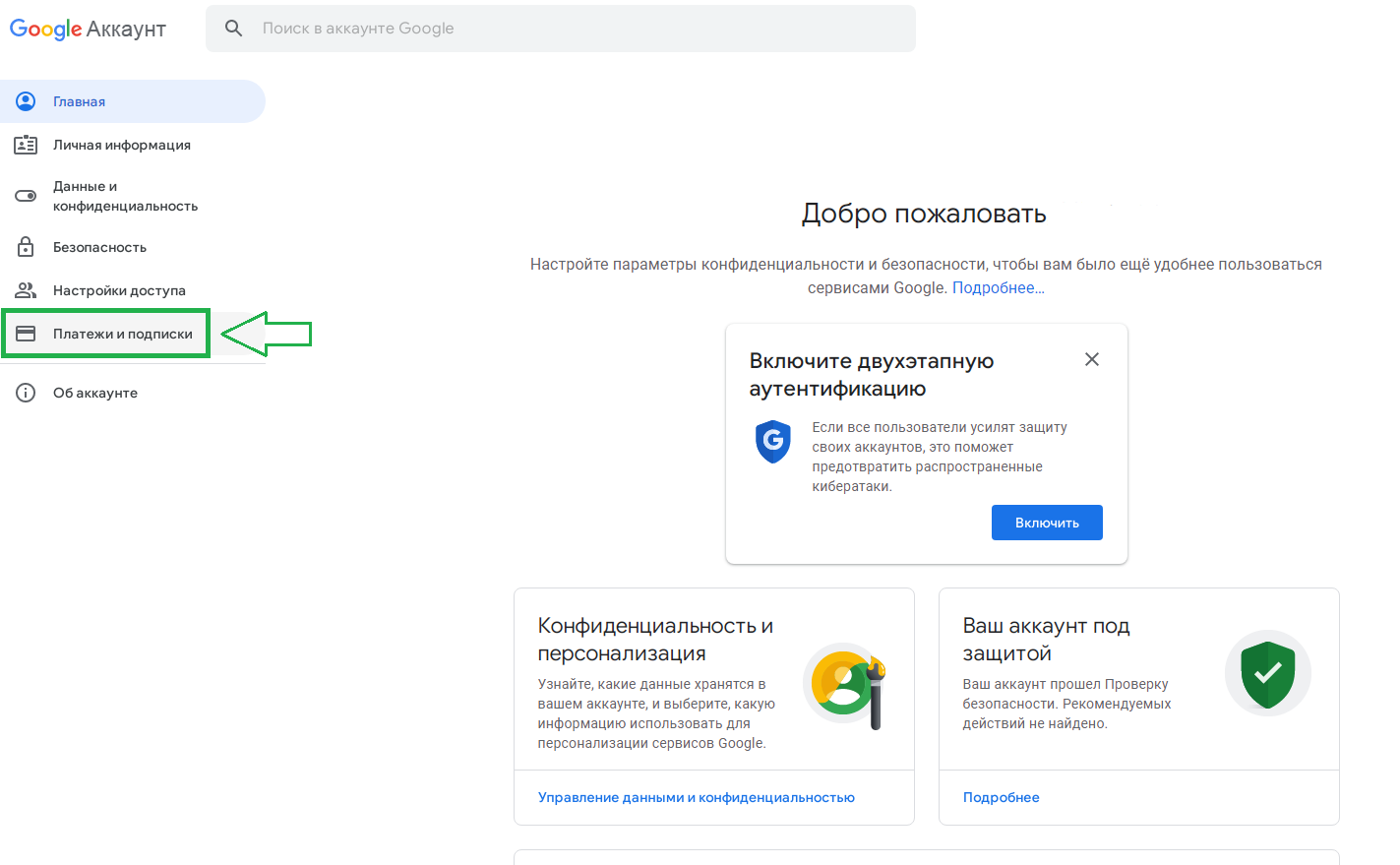Click the blue Google shield icon
The image size is (1400, 865).
point(773,442)
